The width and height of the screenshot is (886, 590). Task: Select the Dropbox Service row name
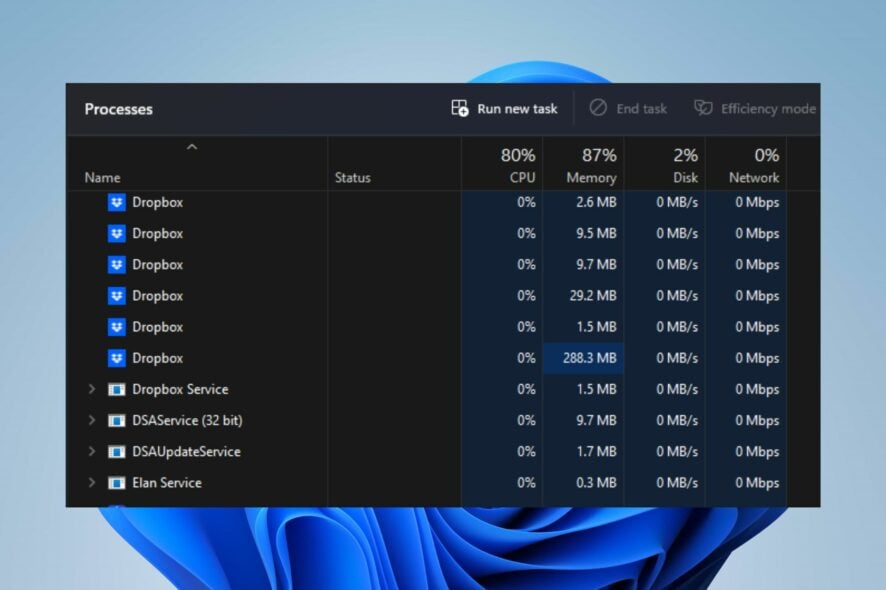click(180, 389)
